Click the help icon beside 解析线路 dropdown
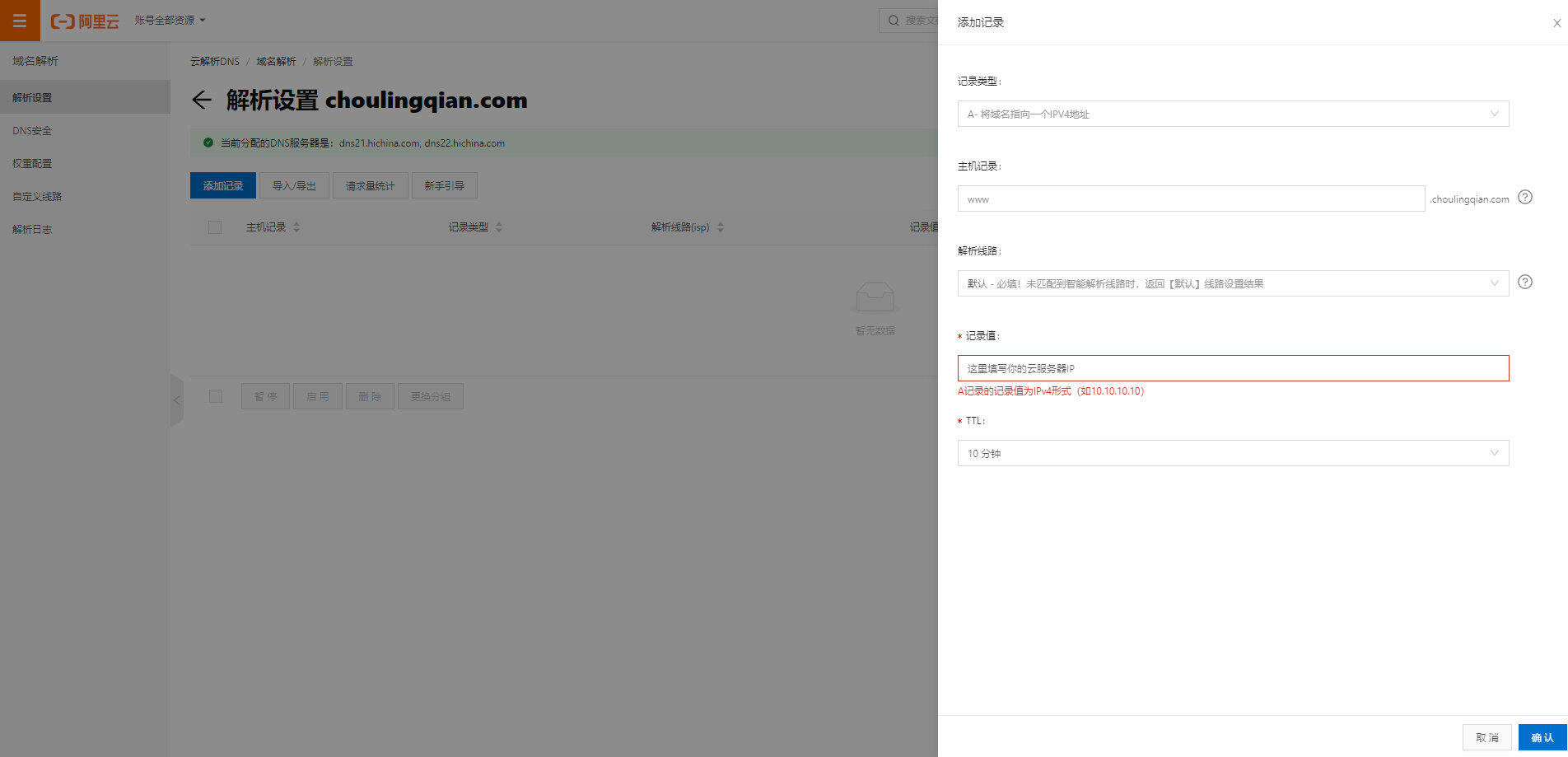The height and width of the screenshot is (757, 1568). [1525, 282]
